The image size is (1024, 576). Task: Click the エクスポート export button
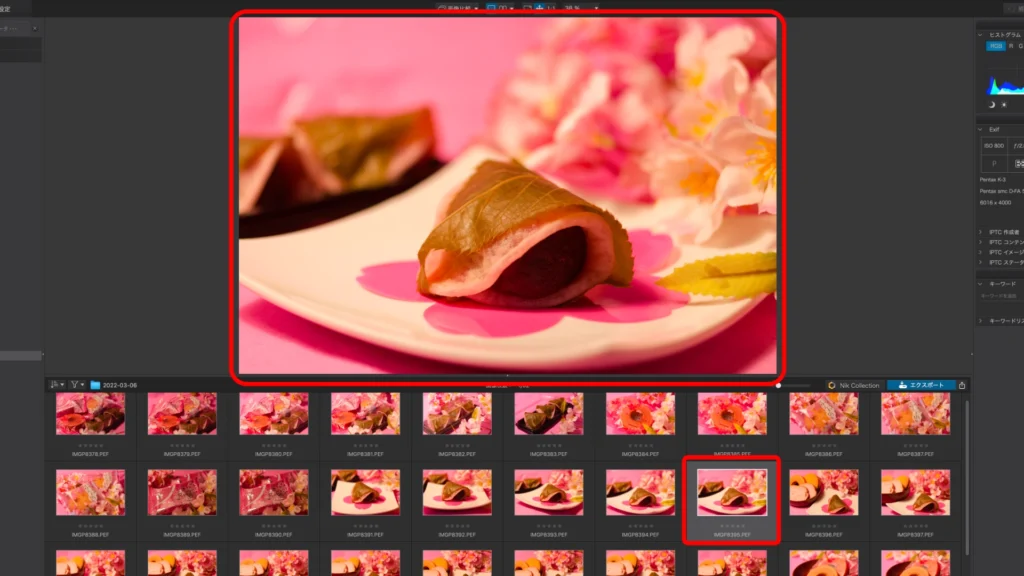(x=920, y=385)
